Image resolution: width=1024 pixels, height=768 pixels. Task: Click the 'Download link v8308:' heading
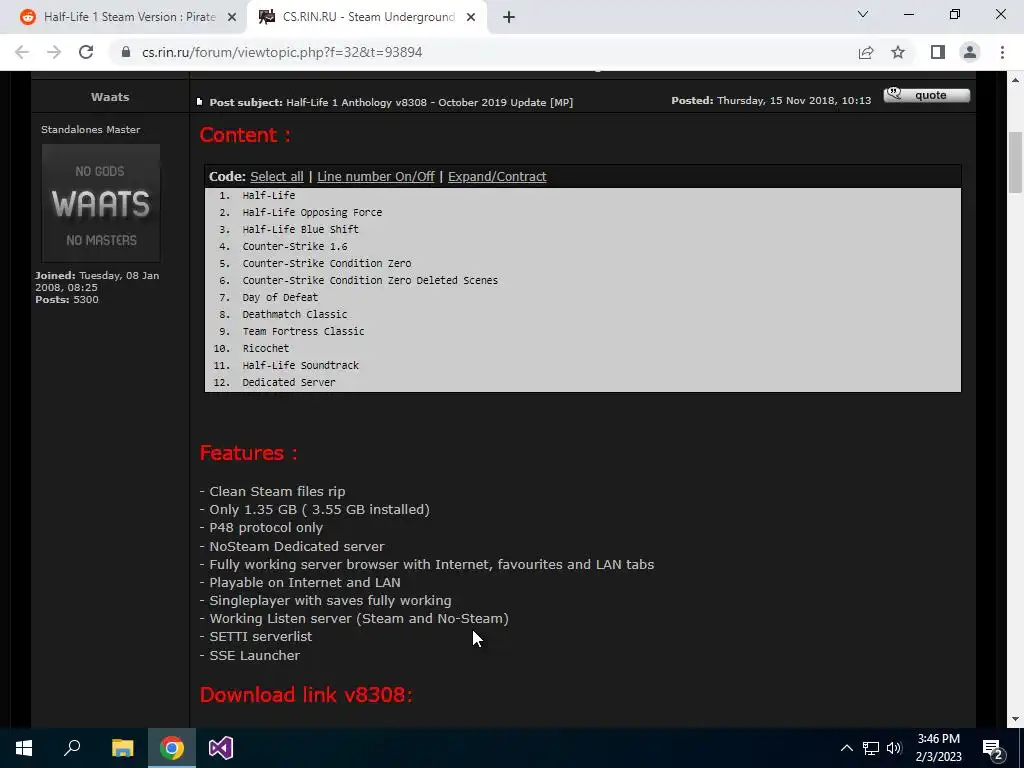pyautogui.click(x=306, y=694)
